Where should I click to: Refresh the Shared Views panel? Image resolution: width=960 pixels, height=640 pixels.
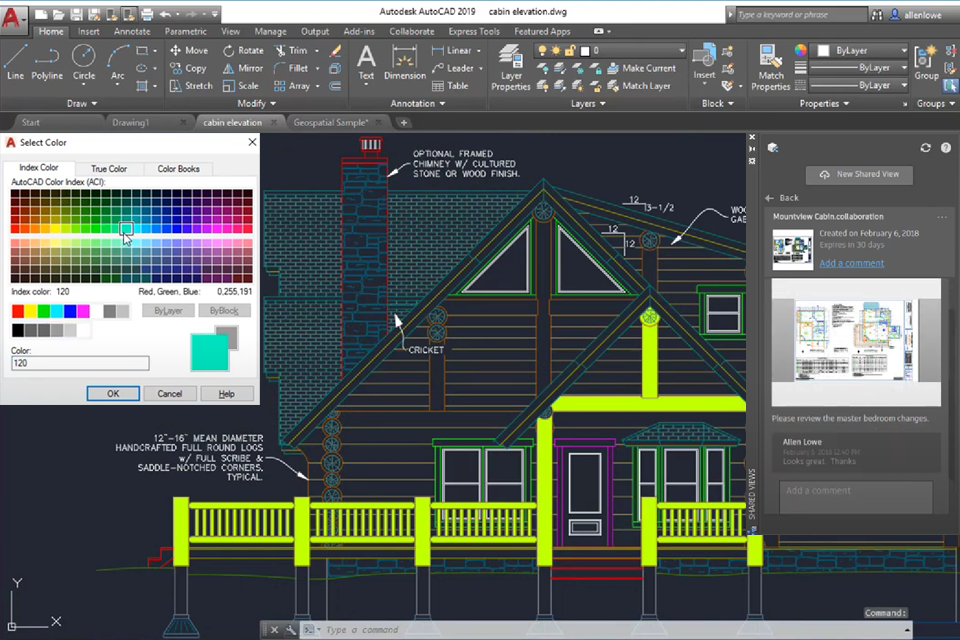925,148
